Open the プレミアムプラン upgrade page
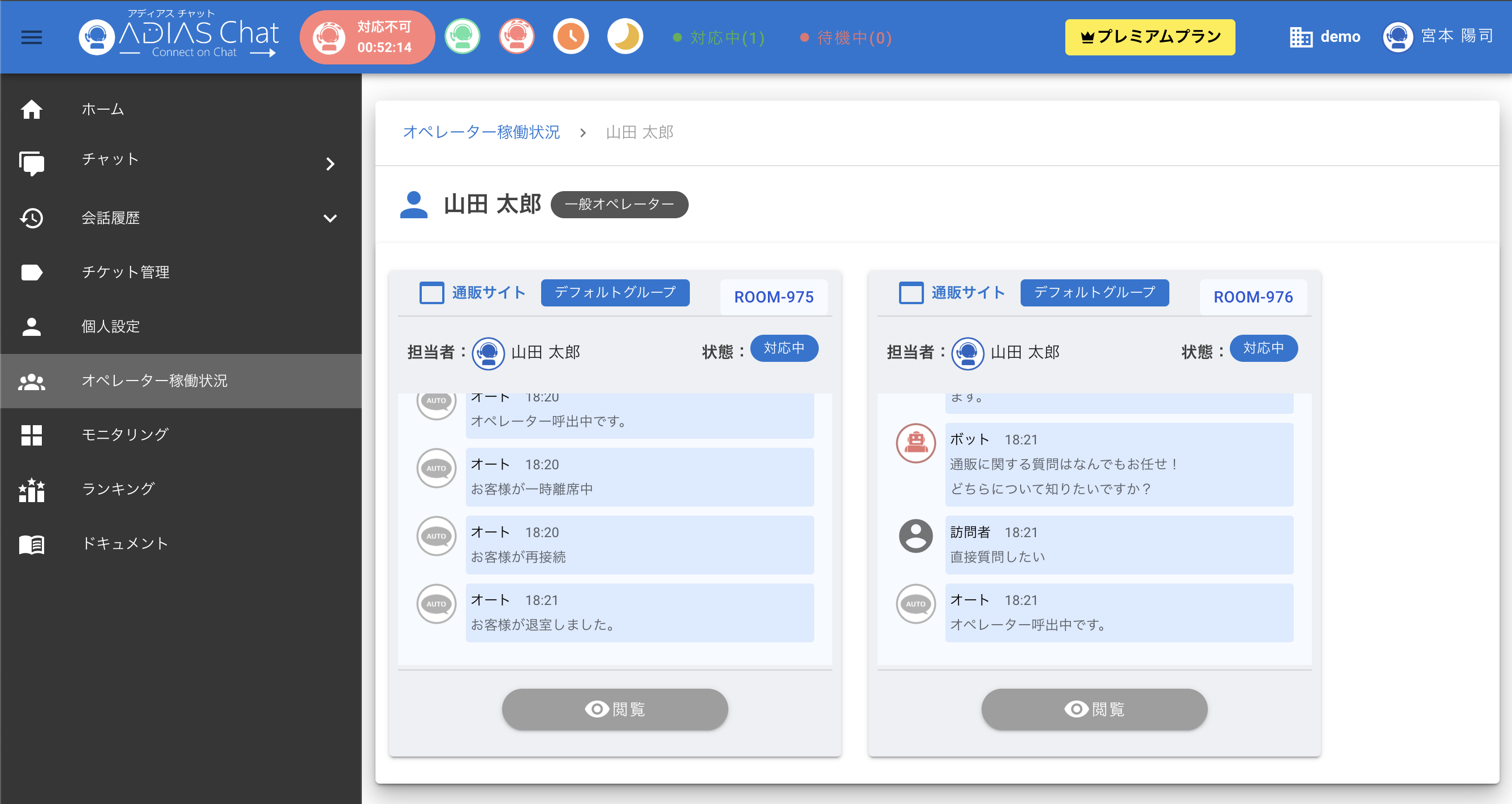 [1148, 37]
